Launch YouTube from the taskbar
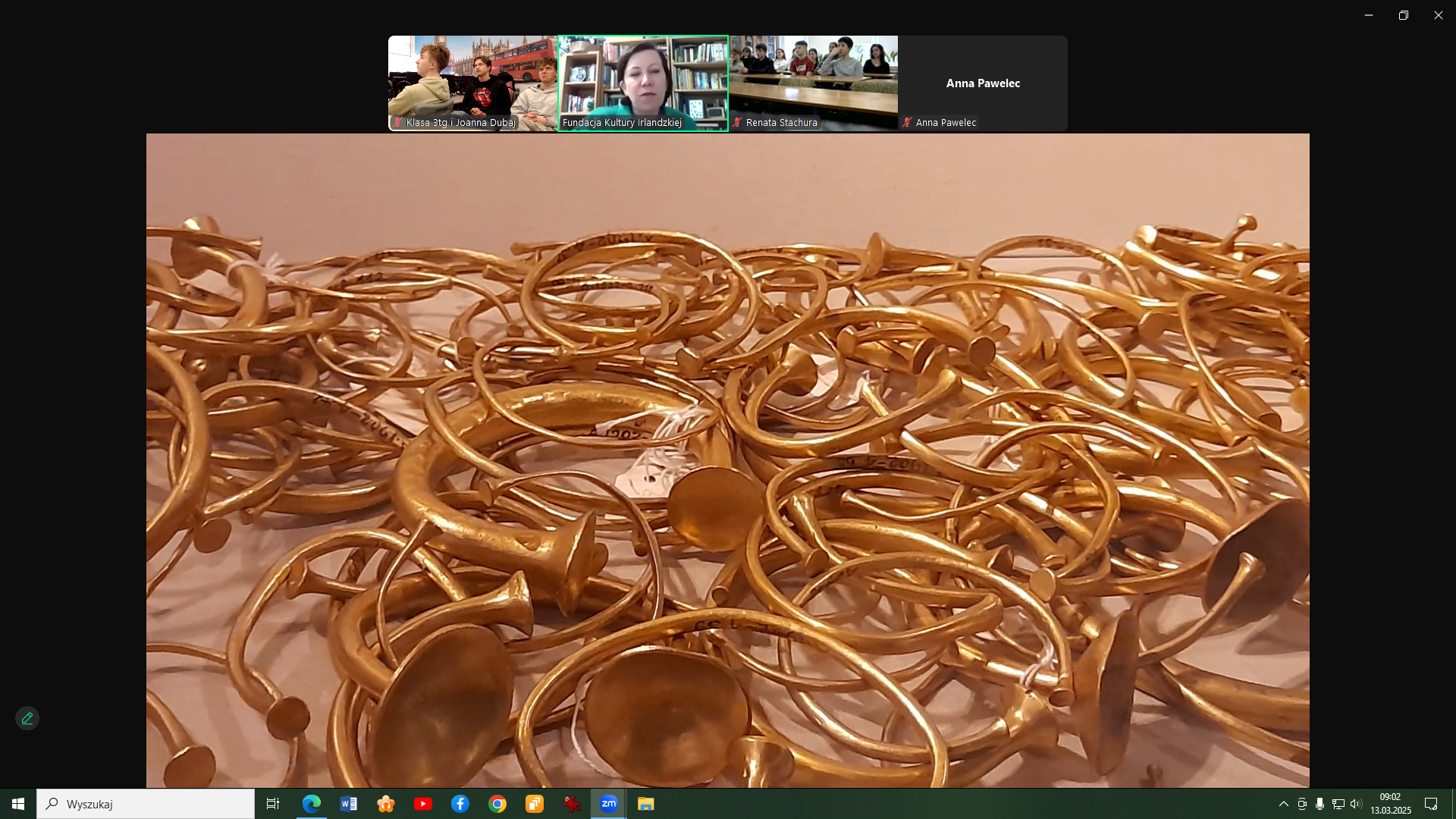 click(x=423, y=804)
